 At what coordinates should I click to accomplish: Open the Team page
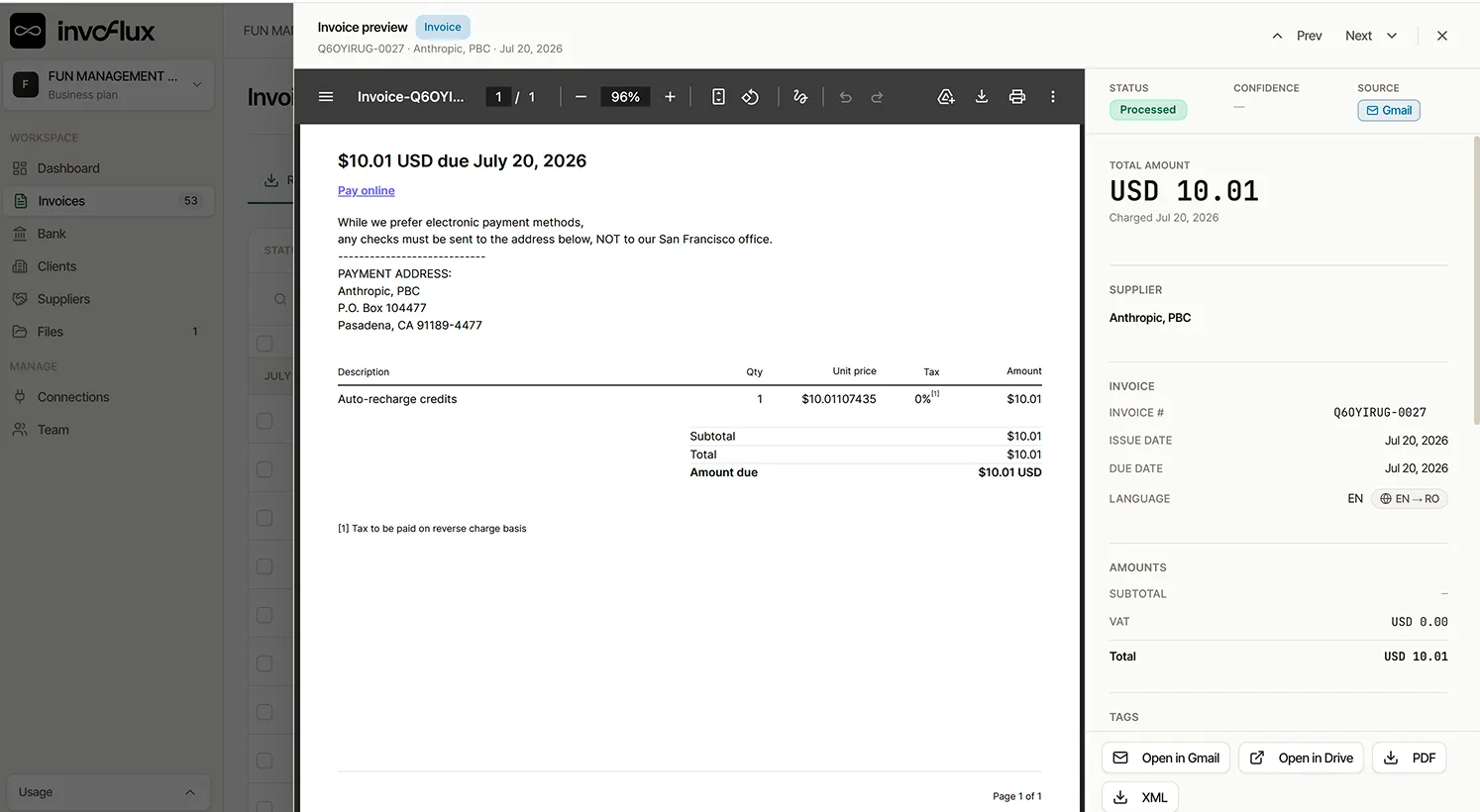coord(108,430)
